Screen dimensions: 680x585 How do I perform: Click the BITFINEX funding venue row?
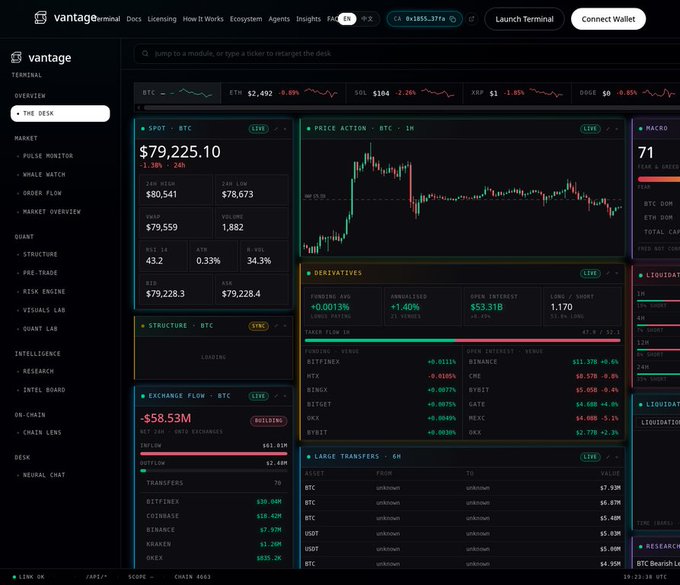pyautogui.click(x=381, y=362)
